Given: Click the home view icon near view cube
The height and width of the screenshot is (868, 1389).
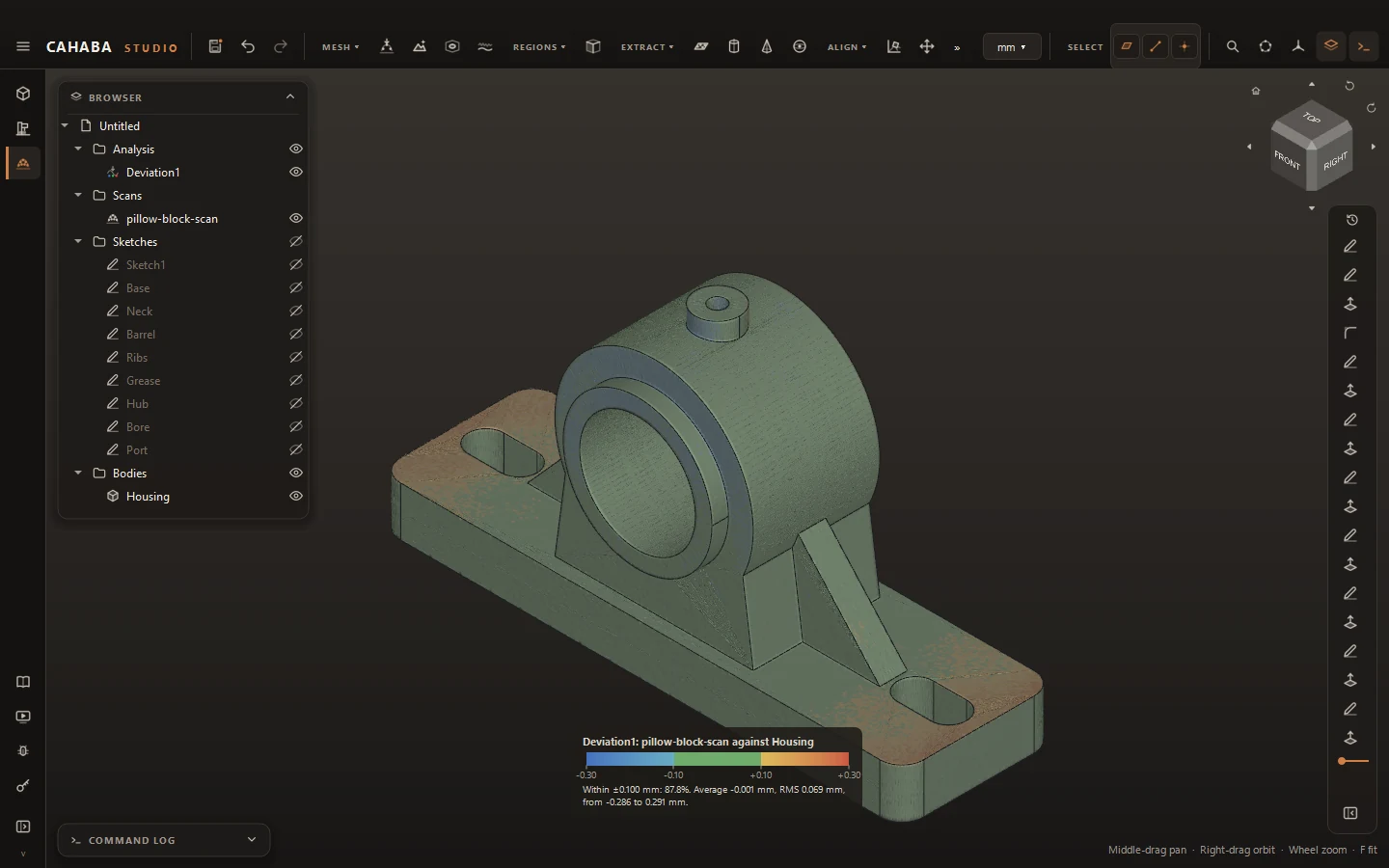Looking at the screenshot, I should coord(1256,91).
